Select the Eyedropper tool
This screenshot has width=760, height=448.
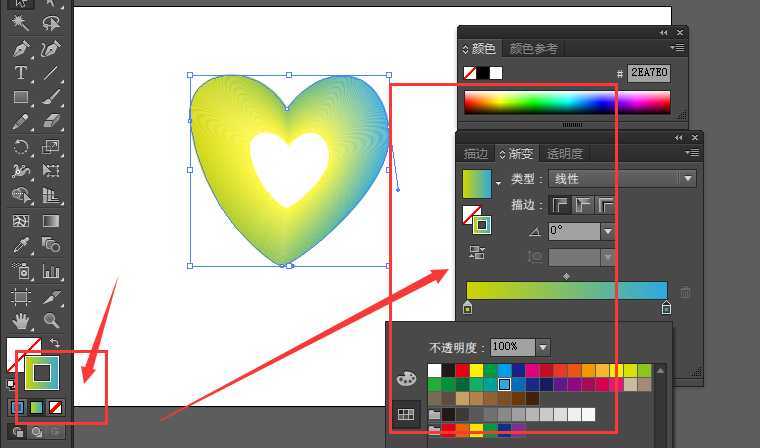(20, 245)
